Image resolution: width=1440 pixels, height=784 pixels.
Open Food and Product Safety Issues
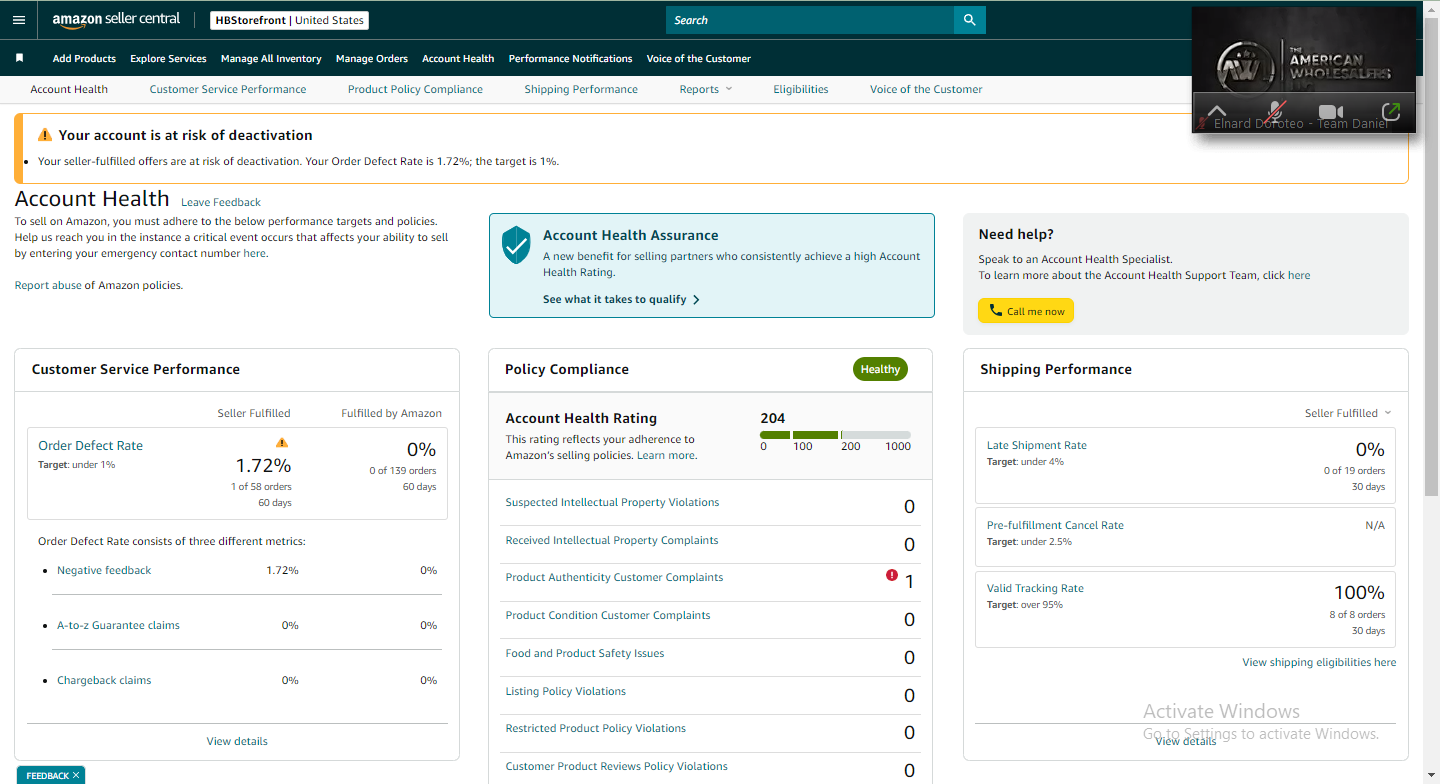585,653
